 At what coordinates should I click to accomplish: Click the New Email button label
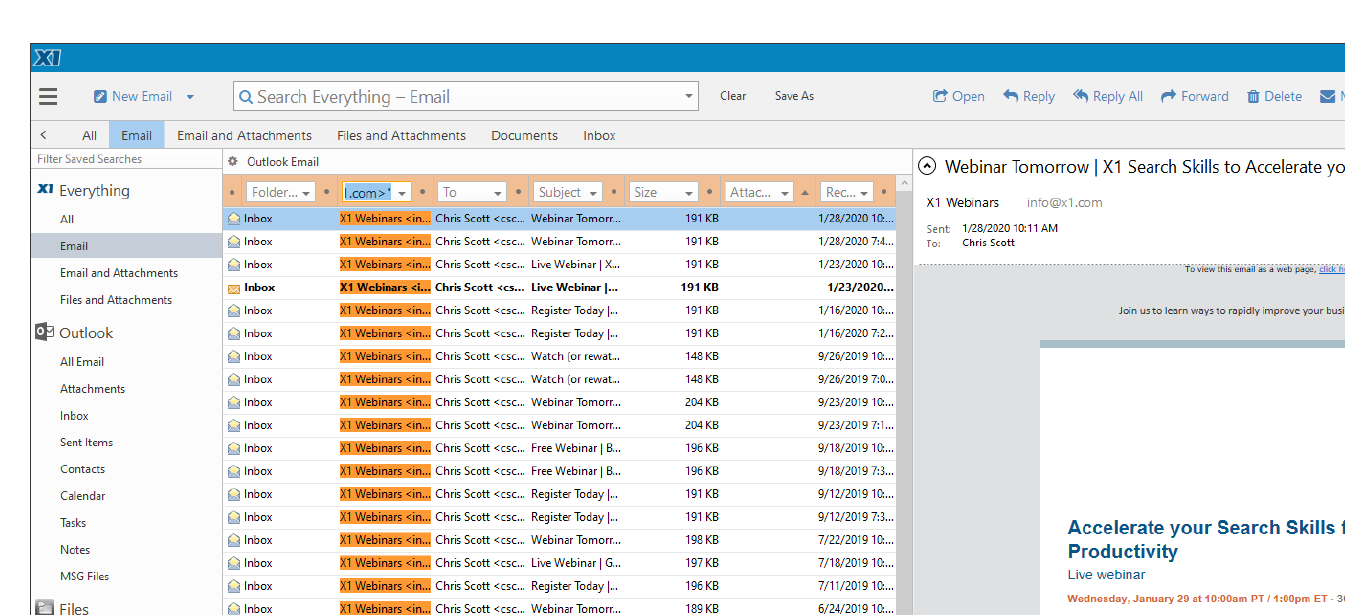(x=142, y=96)
